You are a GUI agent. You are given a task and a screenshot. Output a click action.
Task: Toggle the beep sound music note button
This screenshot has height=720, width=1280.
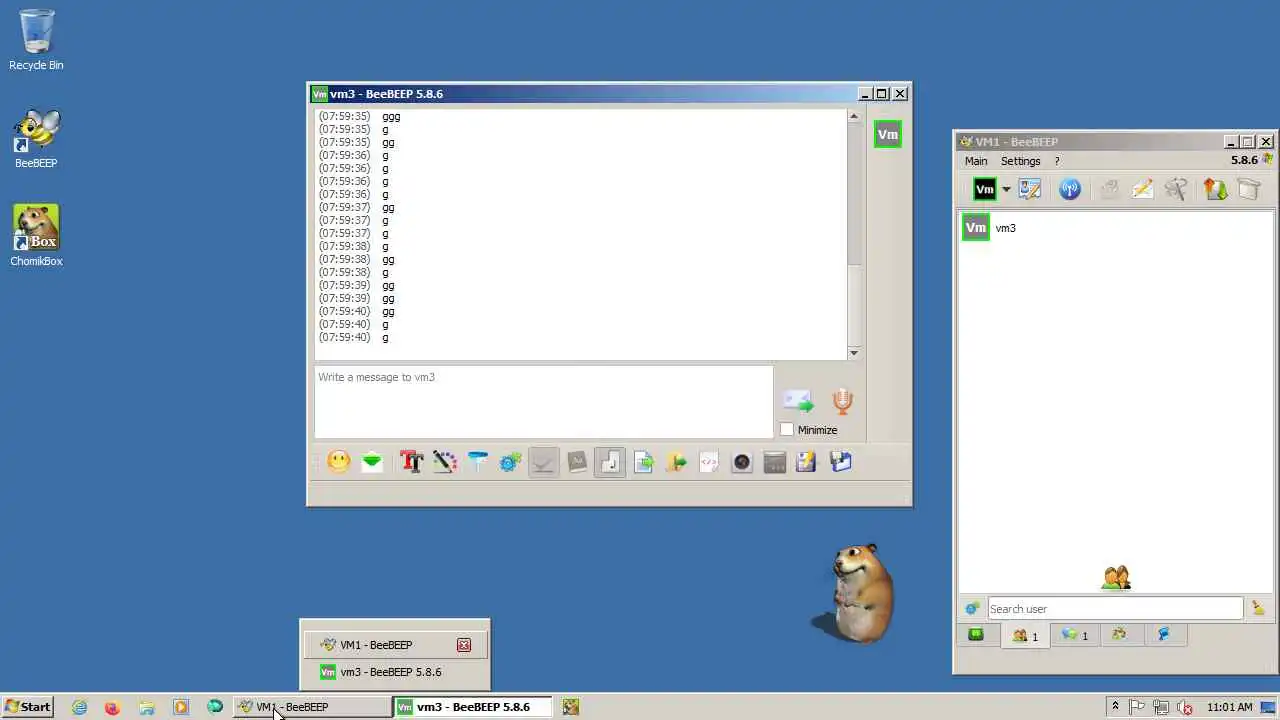coord(610,462)
